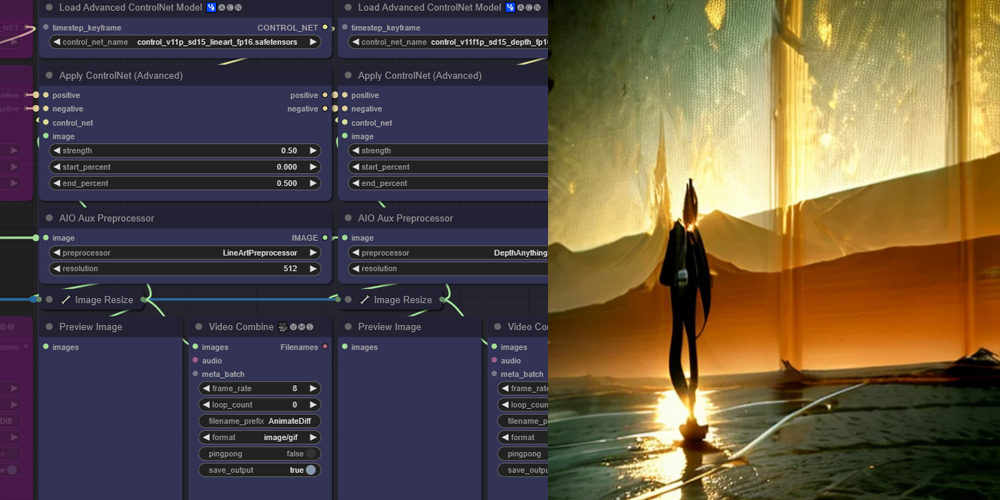Click the timestep_keyframe input port on the lineart loader
This screenshot has width=1000, height=500.
tap(45, 27)
